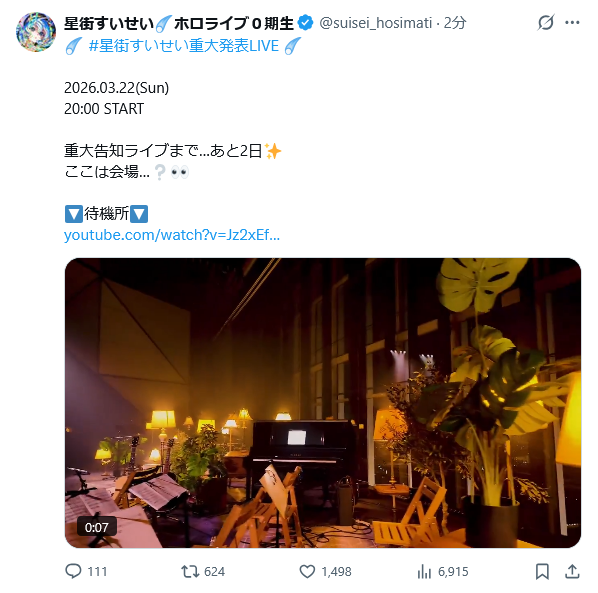Open the youtube.com/watch waiting room link
Screen dimensions: 598x593
[x=172, y=235]
